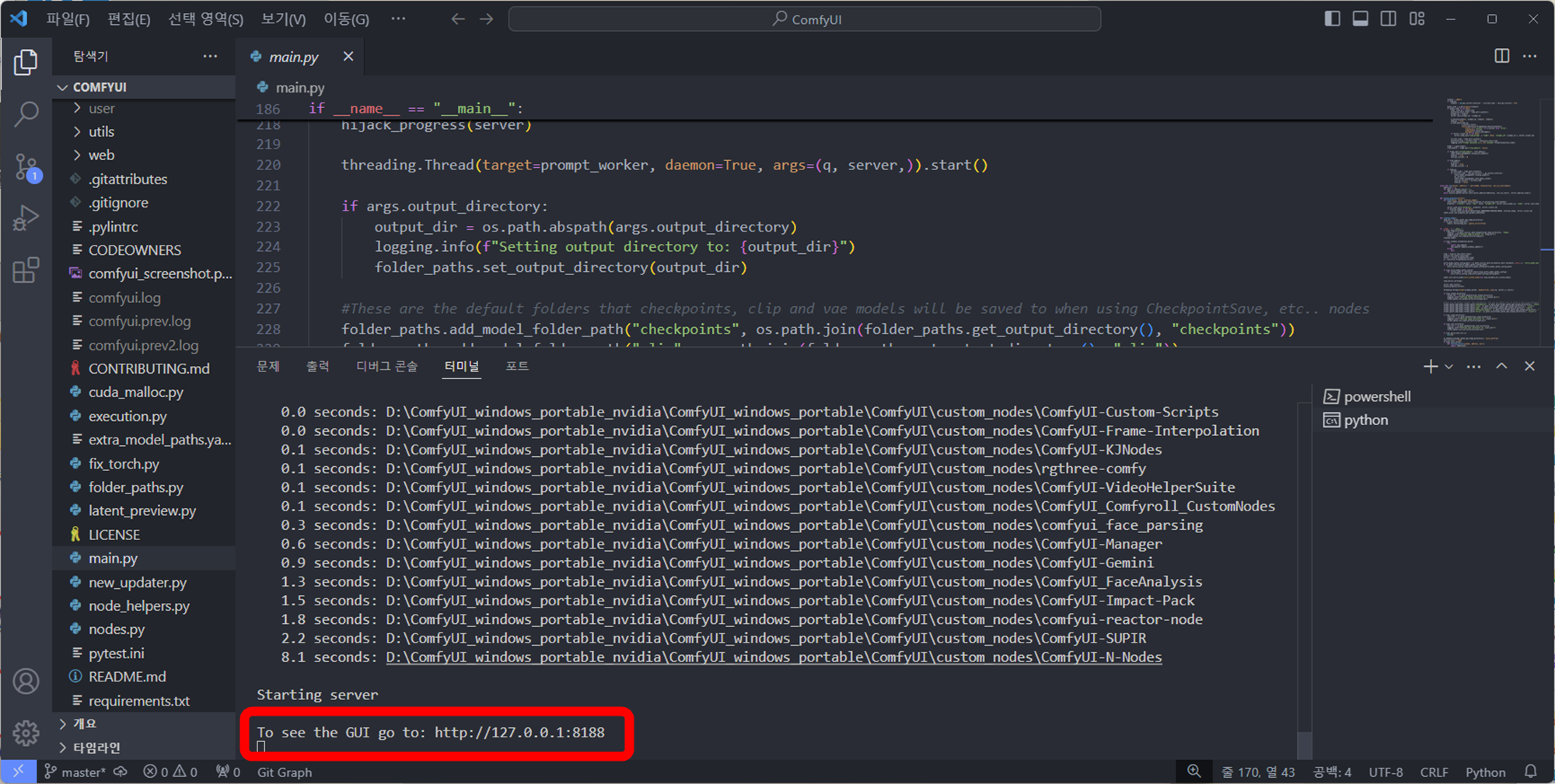Image resolution: width=1555 pixels, height=784 pixels.
Task: Click the remote window indicator in status bar
Action: [18, 772]
